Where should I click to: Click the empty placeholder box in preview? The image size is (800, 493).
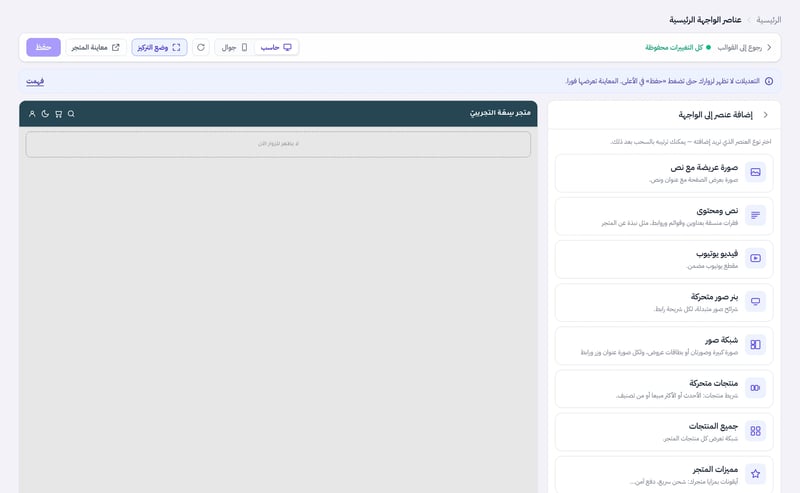click(278, 144)
